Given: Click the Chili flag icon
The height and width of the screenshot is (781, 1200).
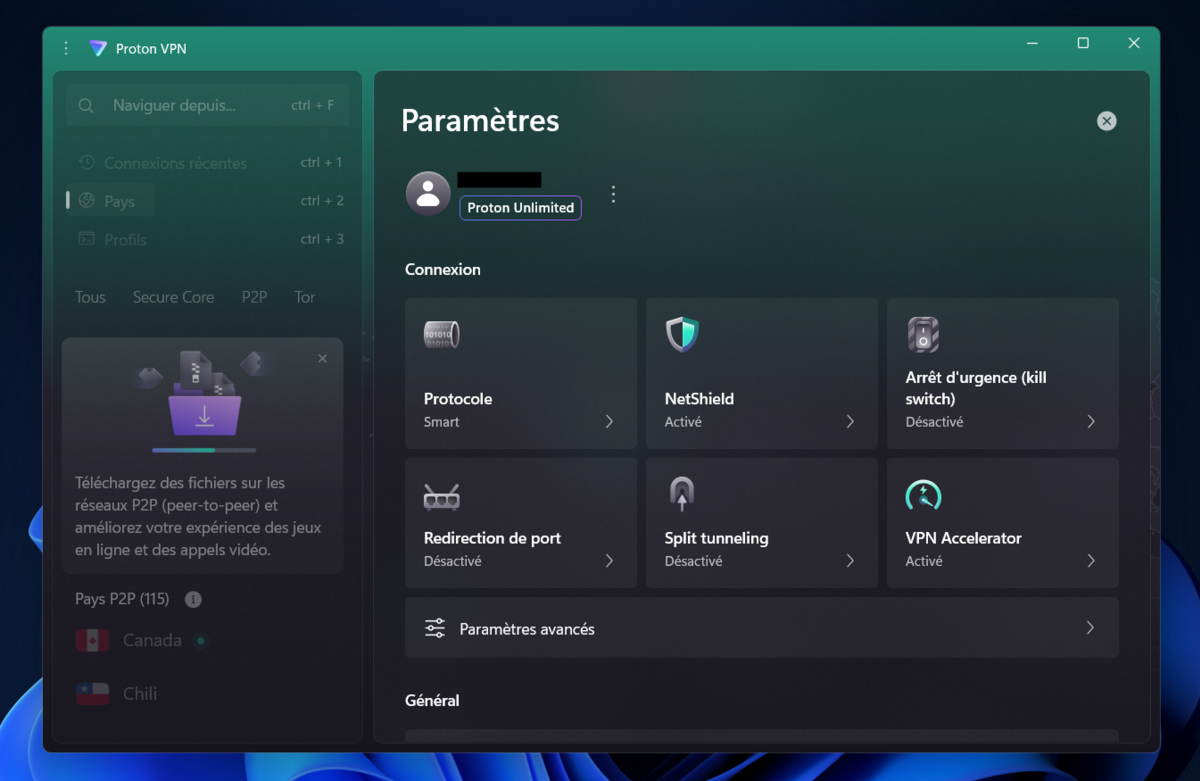Looking at the screenshot, I should (x=93, y=693).
